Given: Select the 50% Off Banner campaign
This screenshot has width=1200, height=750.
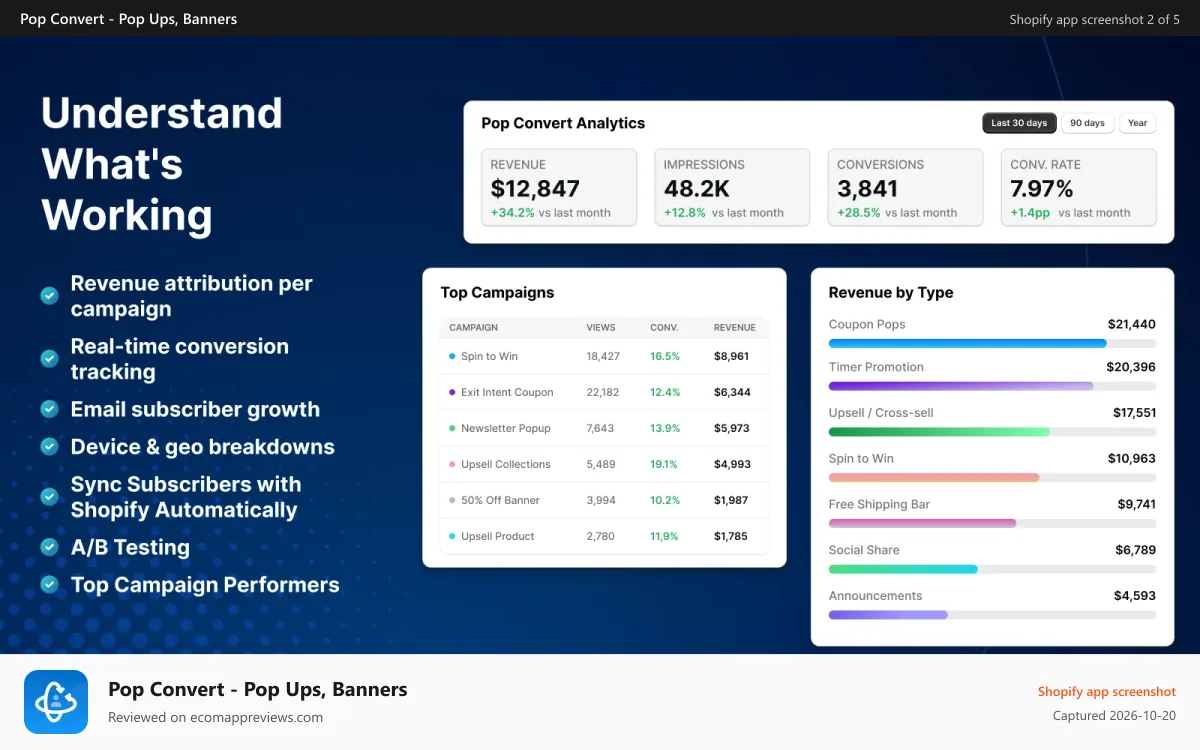Looking at the screenshot, I should (604, 500).
